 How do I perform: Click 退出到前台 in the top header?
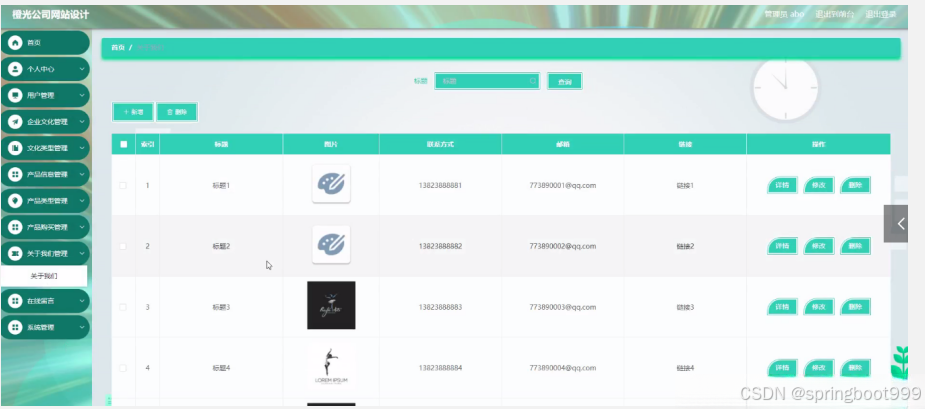(x=834, y=14)
